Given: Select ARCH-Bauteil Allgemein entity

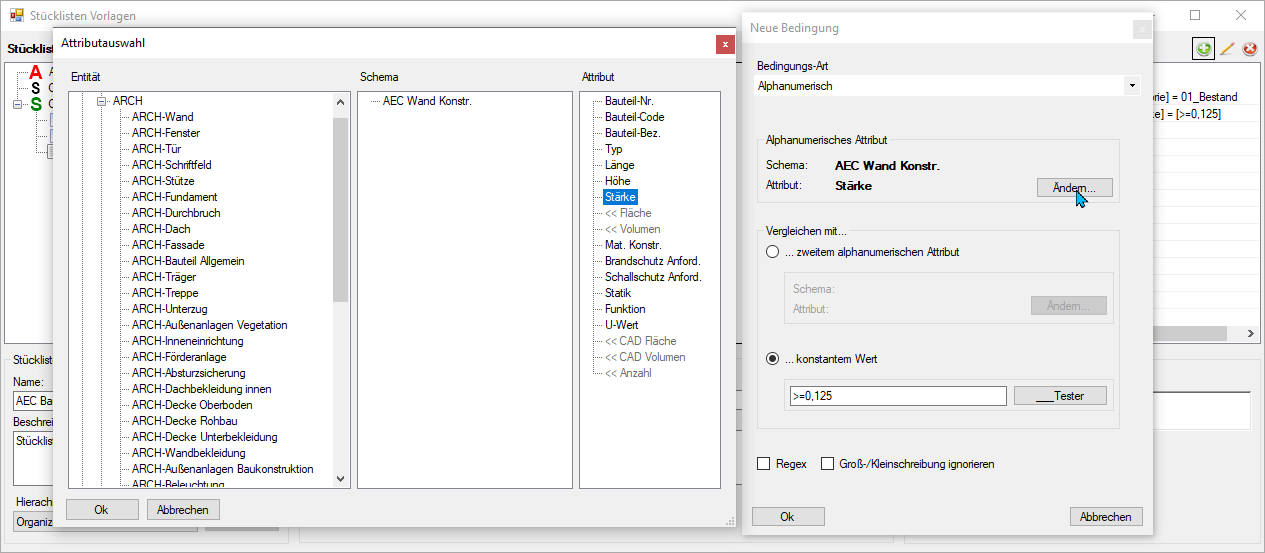Looking at the screenshot, I should coord(188,261).
